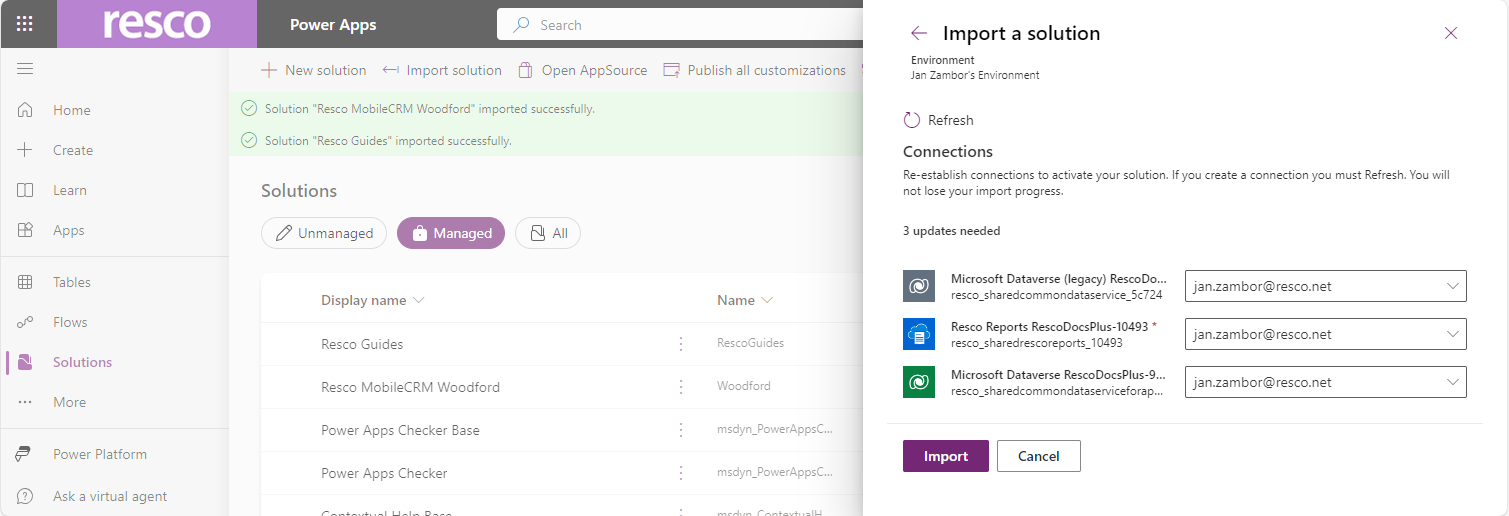The height and width of the screenshot is (516, 1509).
Task: Sort by Name column header
Action: click(745, 300)
